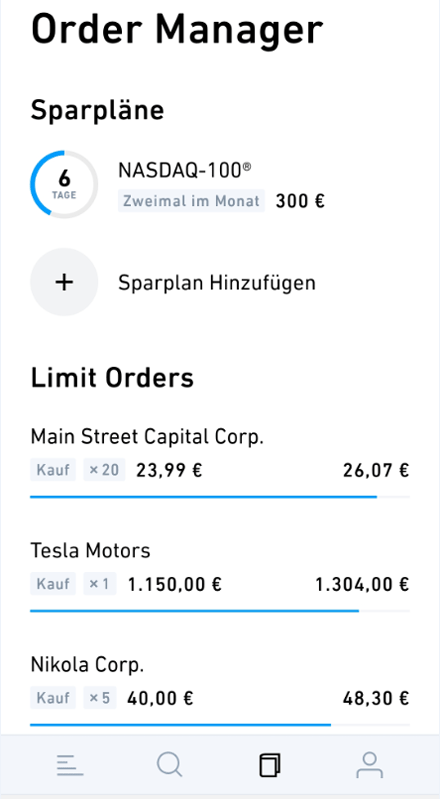Screen dimensions: 440x799
Task: Tap the Kauf tag on Tesla Motors
Action: click(x=53, y=583)
